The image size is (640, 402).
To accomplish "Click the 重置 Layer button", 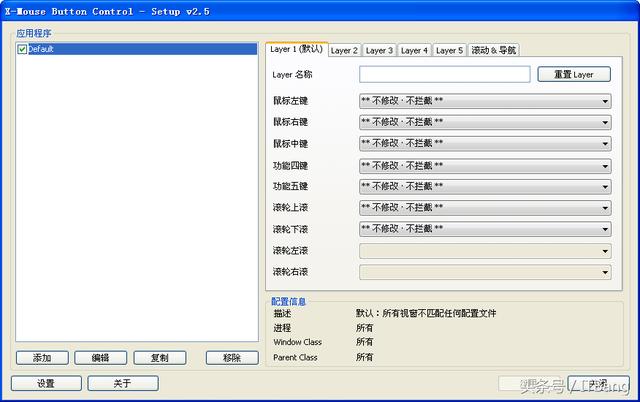I will coord(574,74).
